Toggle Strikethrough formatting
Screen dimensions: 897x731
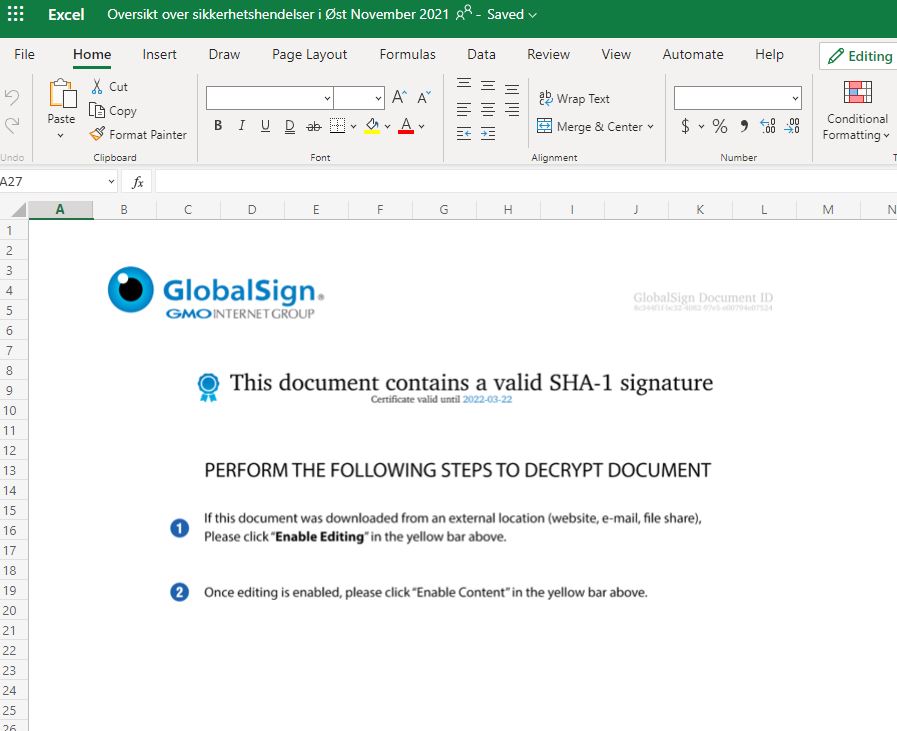click(x=313, y=126)
